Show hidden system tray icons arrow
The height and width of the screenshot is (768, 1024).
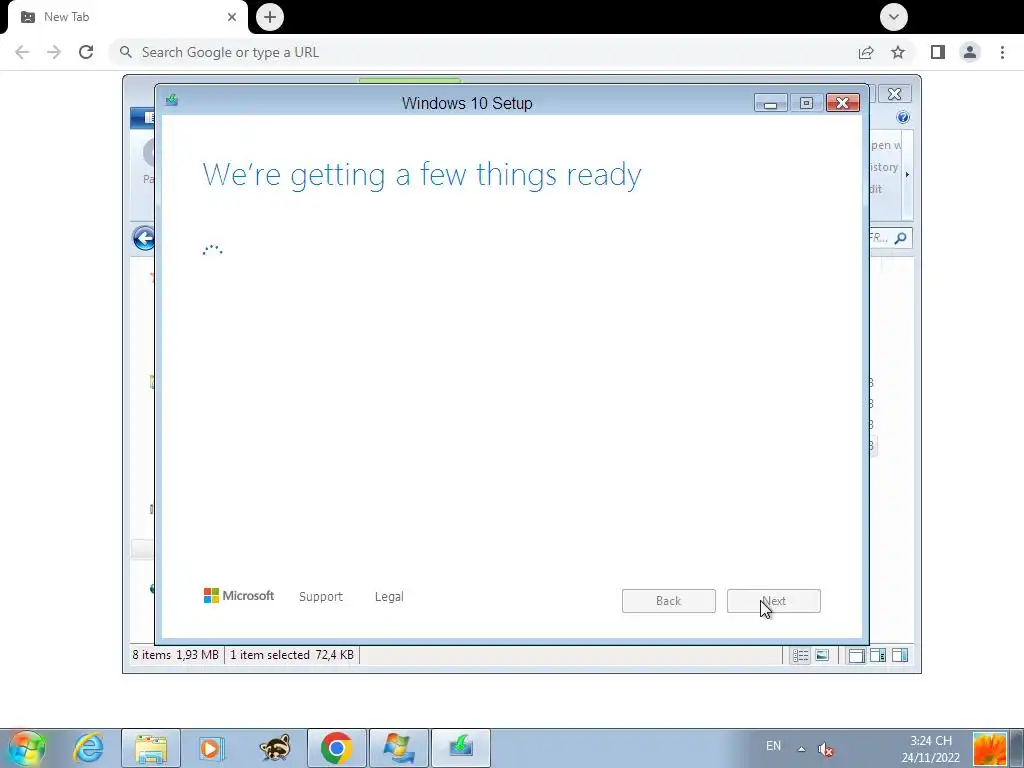801,748
